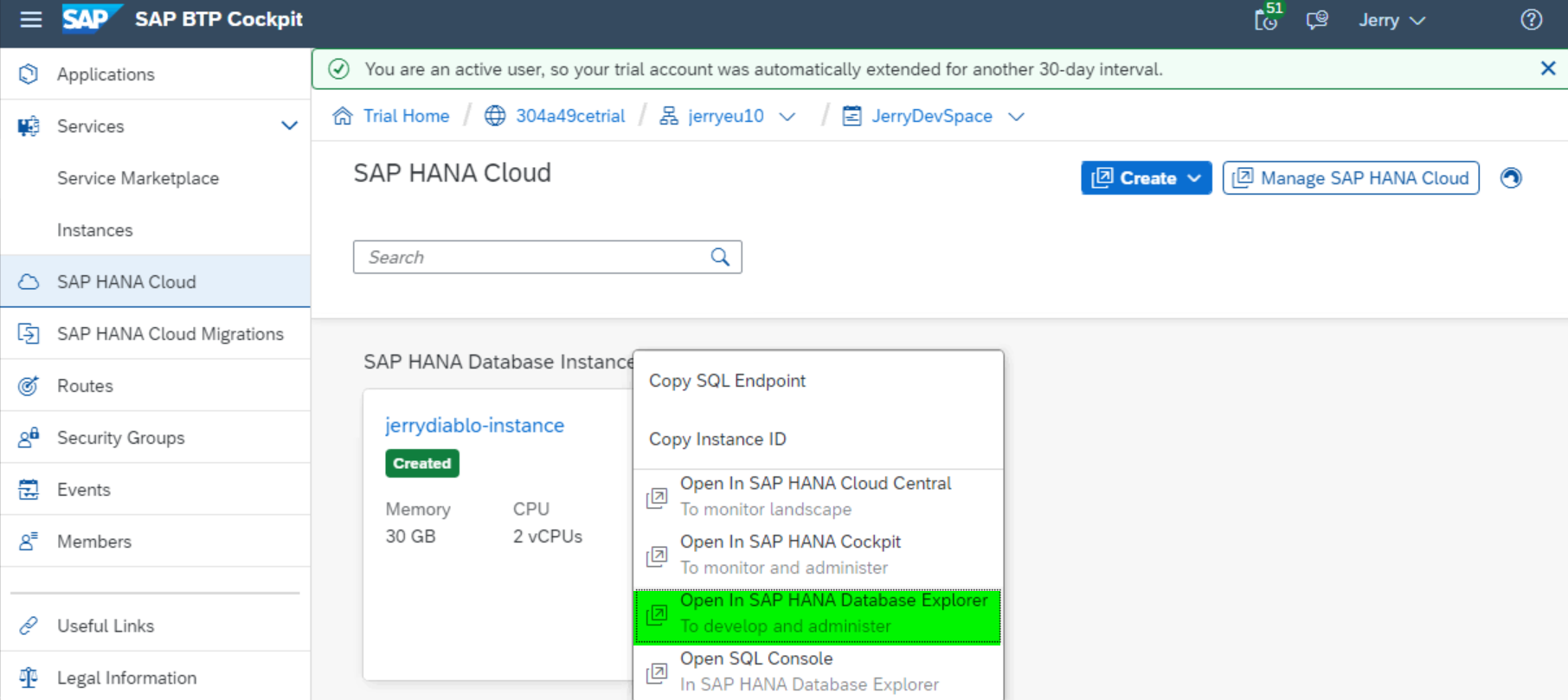Viewport: 1568px width, 700px height.
Task: Click the Trial Home house icon
Action: pos(343,116)
